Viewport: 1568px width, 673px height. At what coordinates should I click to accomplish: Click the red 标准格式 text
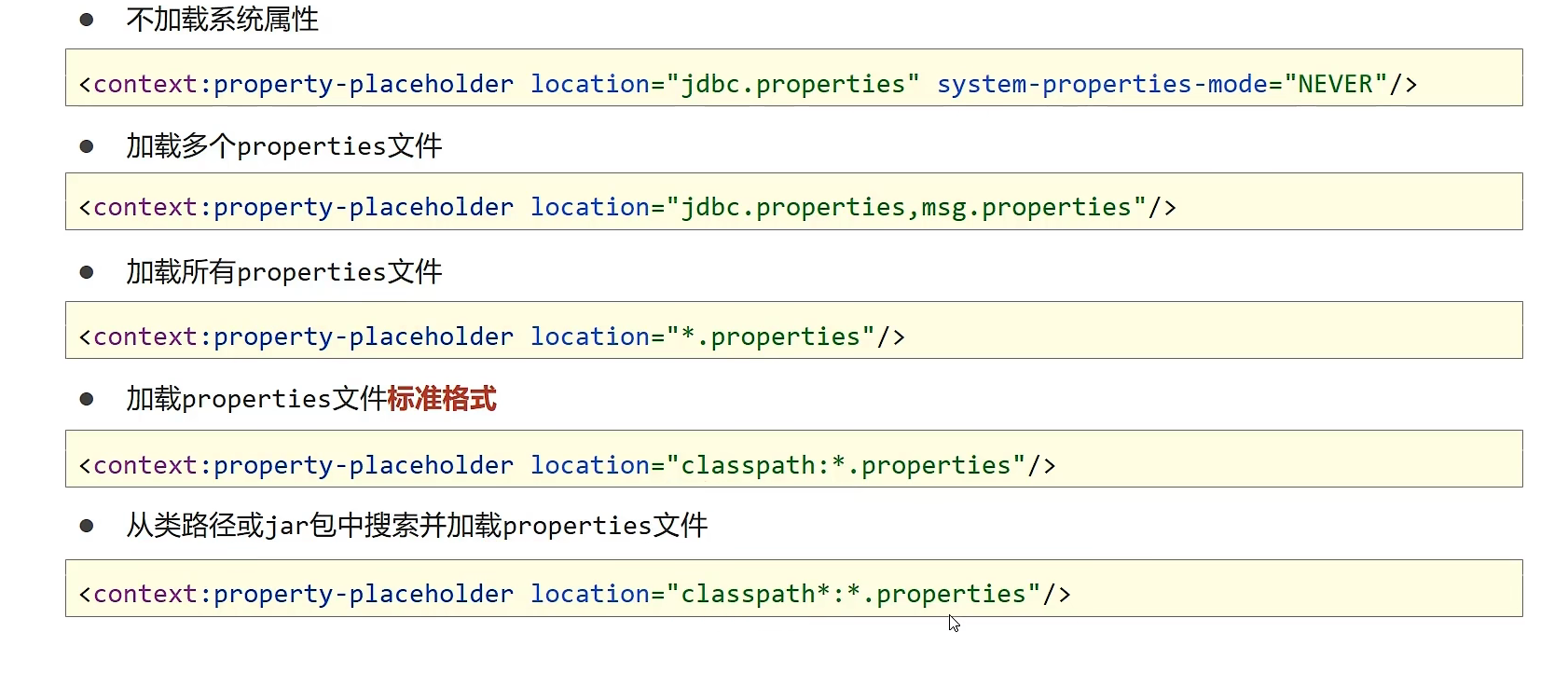[441, 399]
